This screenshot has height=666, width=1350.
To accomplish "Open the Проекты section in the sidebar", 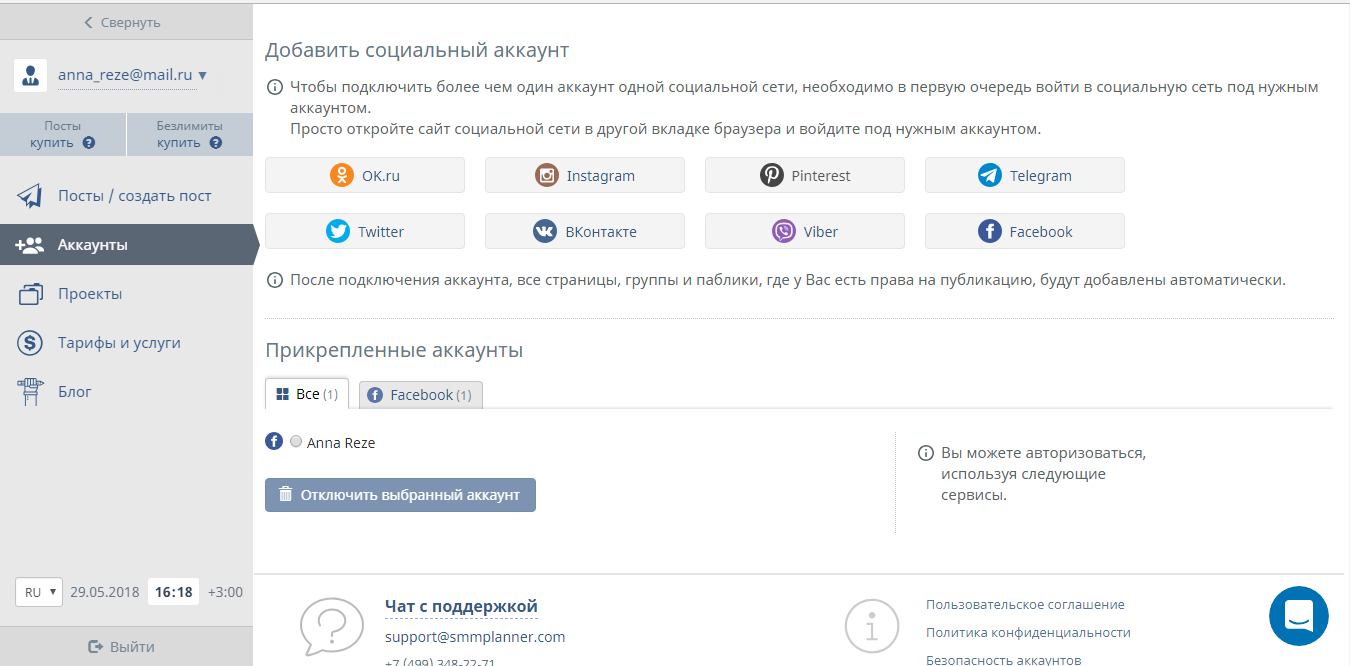I will (90, 293).
